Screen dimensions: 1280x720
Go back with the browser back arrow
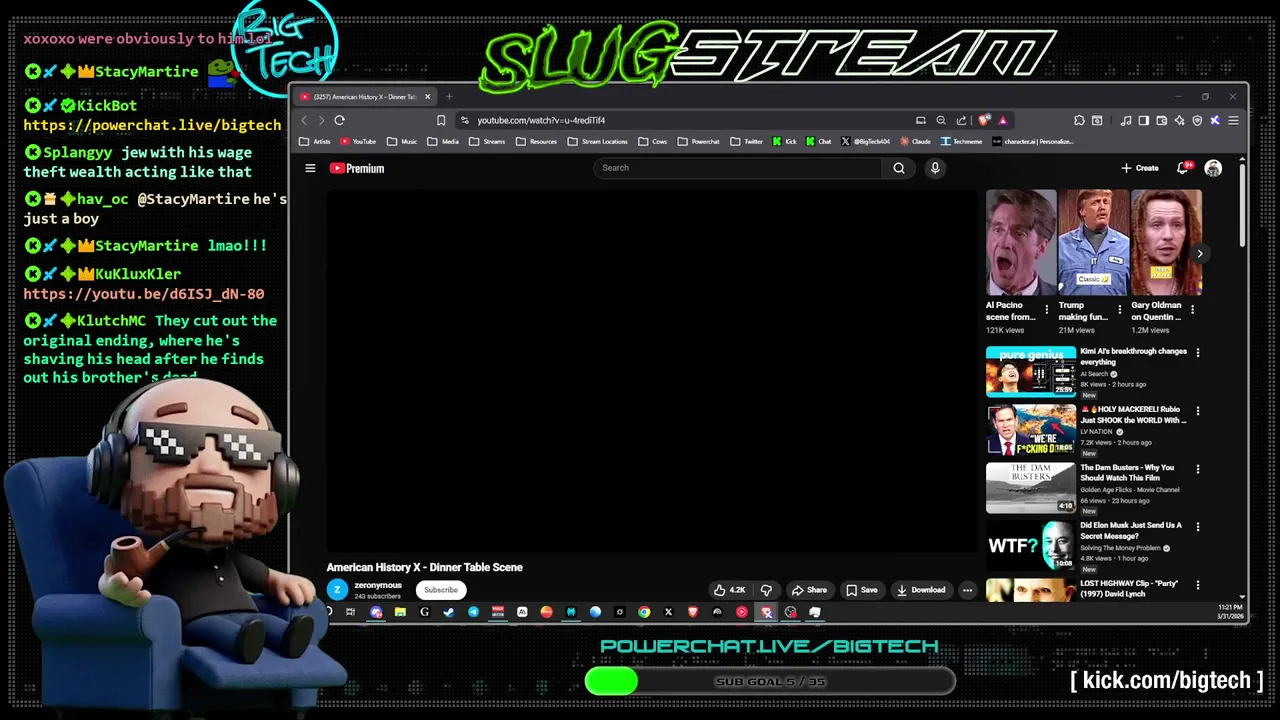(305, 120)
